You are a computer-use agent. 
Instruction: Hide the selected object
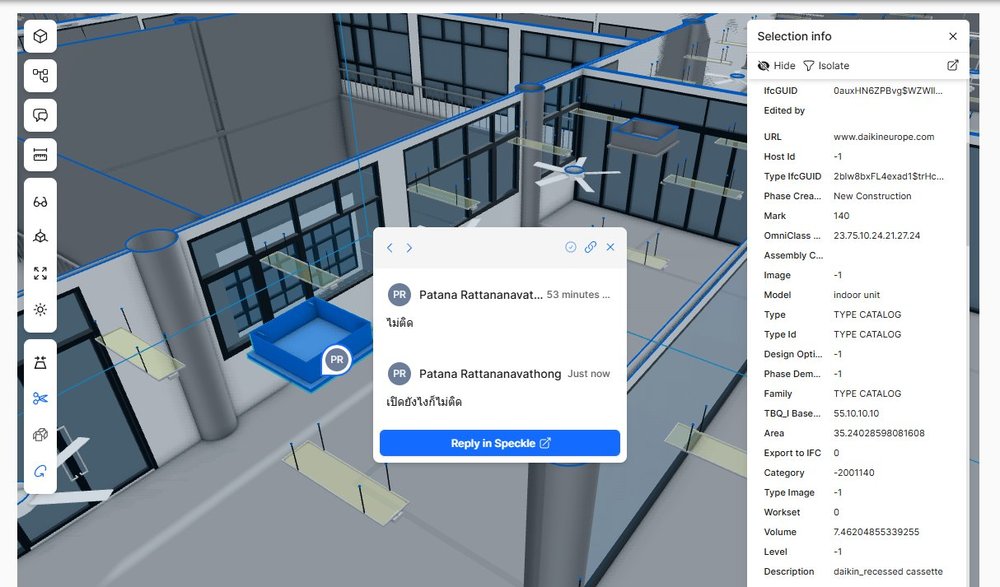[x=776, y=66]
